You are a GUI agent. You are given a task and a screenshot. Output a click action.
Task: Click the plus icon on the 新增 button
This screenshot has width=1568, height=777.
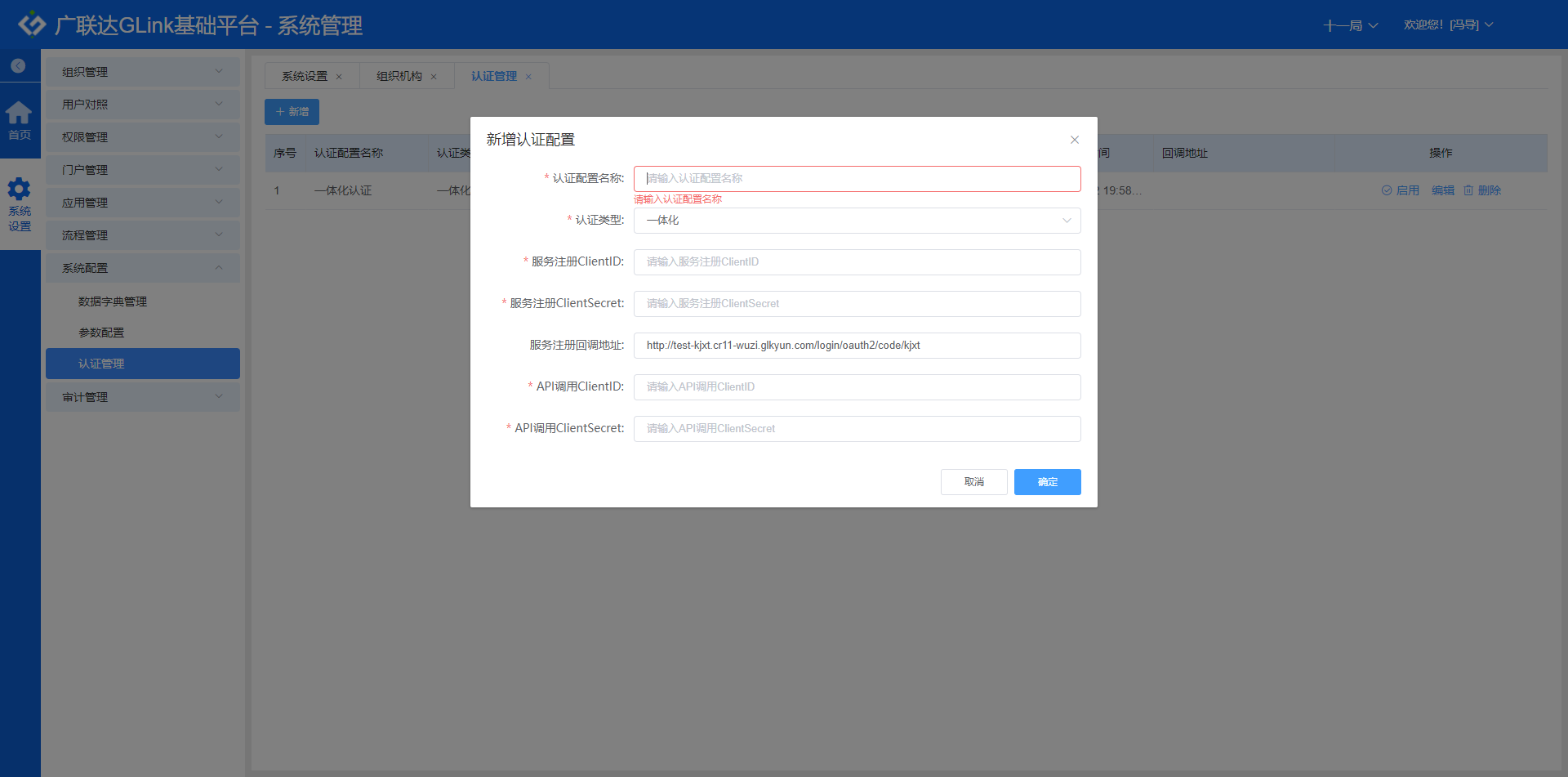281,111
